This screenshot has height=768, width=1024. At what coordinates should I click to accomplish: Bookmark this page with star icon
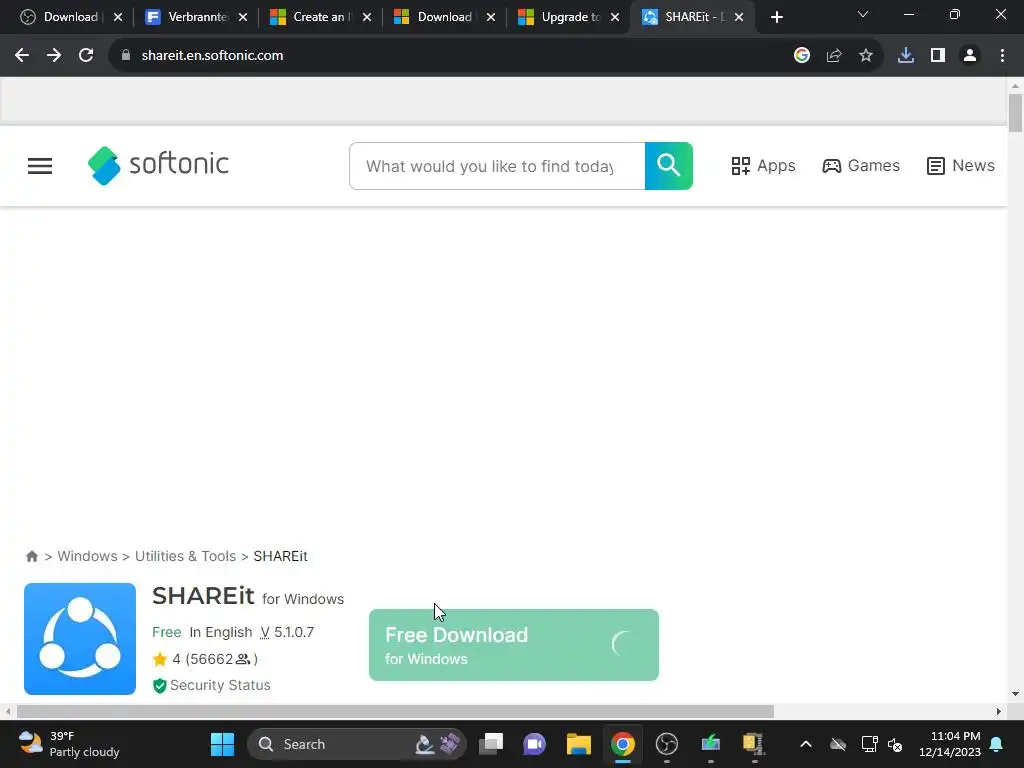pyautogui.click(x=865, y=56)
